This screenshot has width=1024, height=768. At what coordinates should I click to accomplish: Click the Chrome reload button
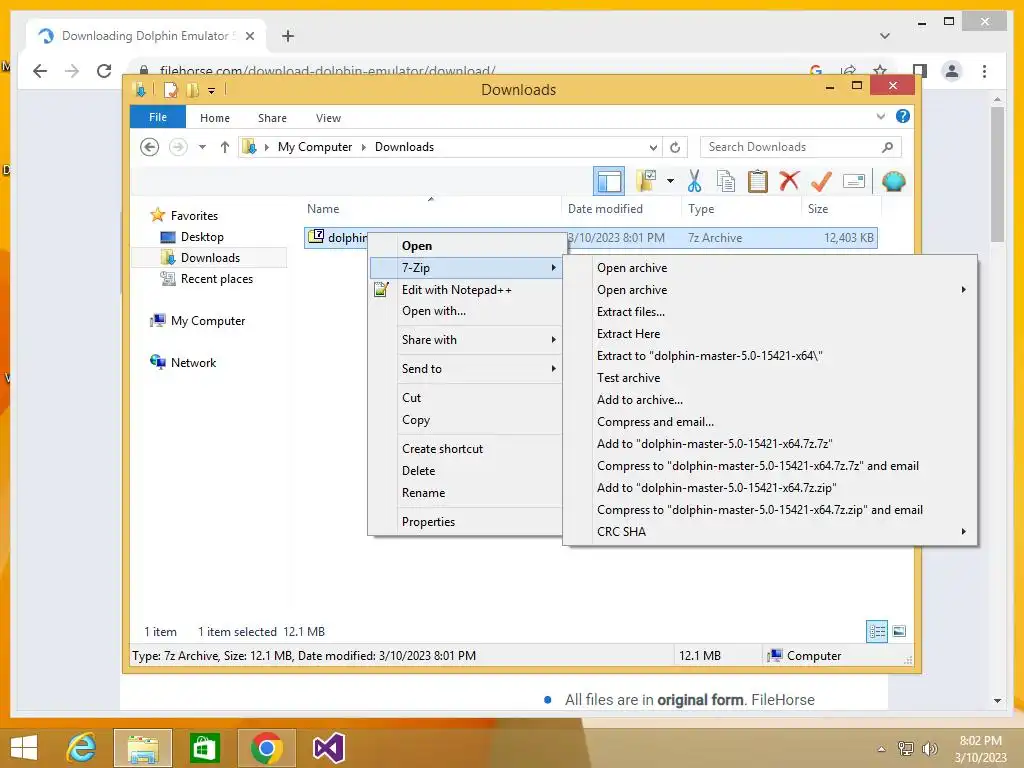[x=104, y=71]
